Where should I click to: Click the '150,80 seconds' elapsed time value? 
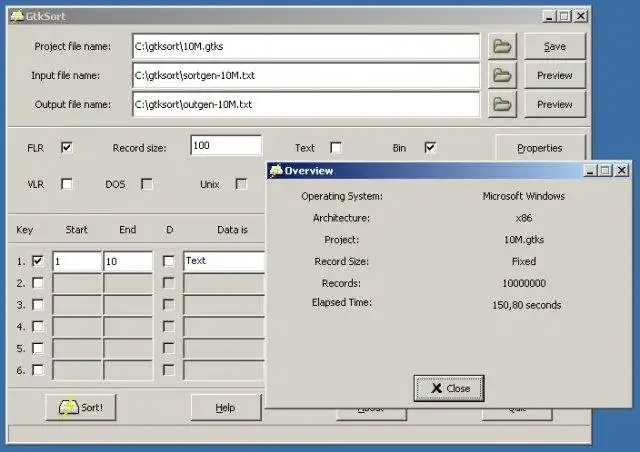(x=527, y=305)
